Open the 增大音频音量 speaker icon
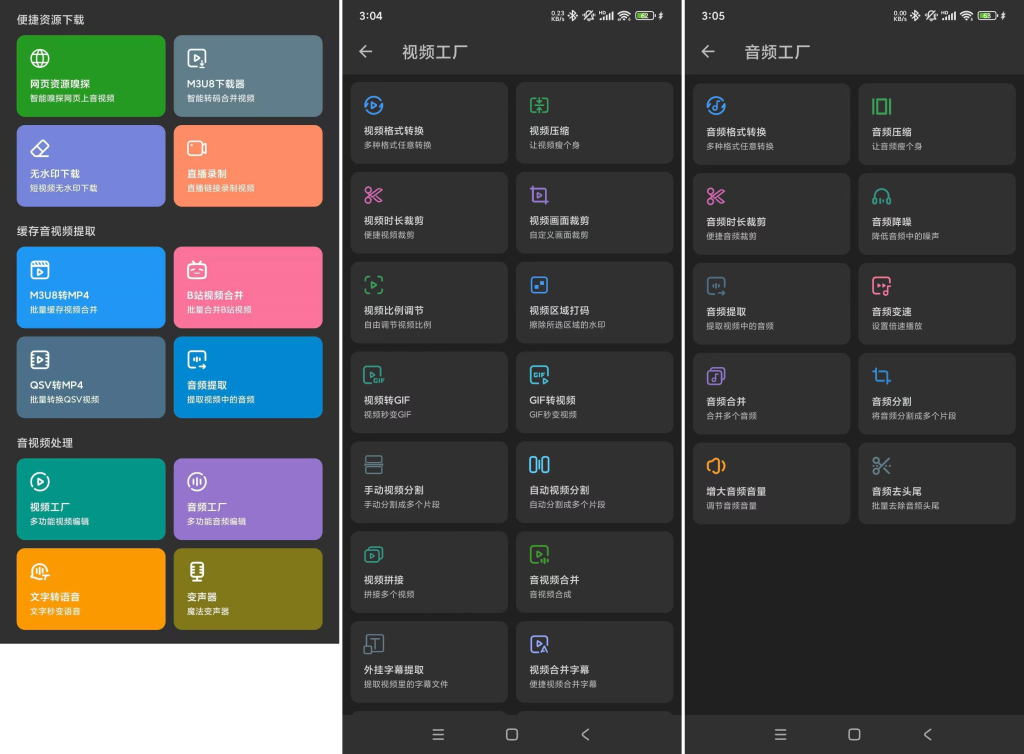Viewport: 1024px width, 754px height. 716,465
